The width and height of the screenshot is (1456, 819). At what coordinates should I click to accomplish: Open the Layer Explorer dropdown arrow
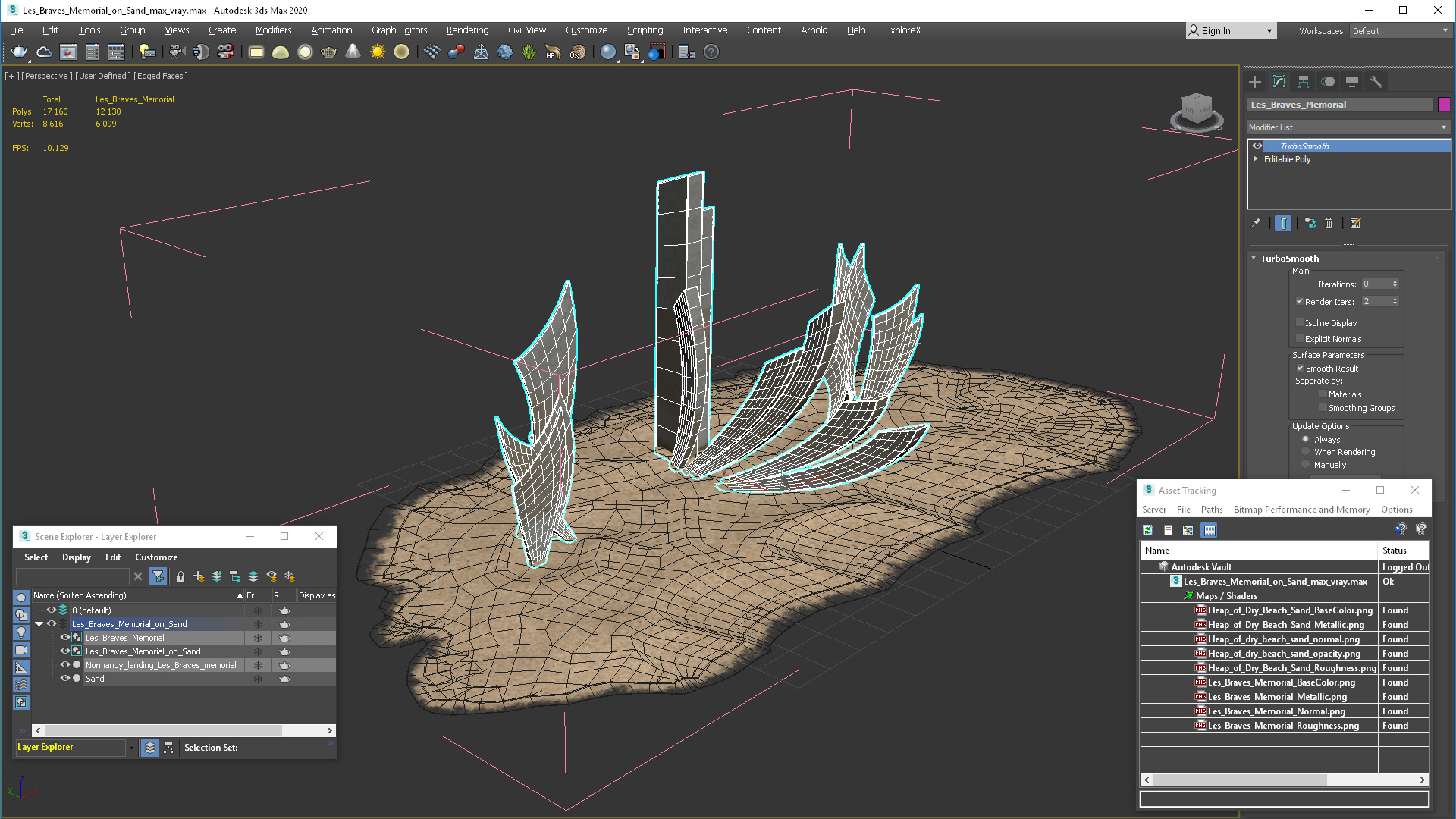tap(131, 748)
